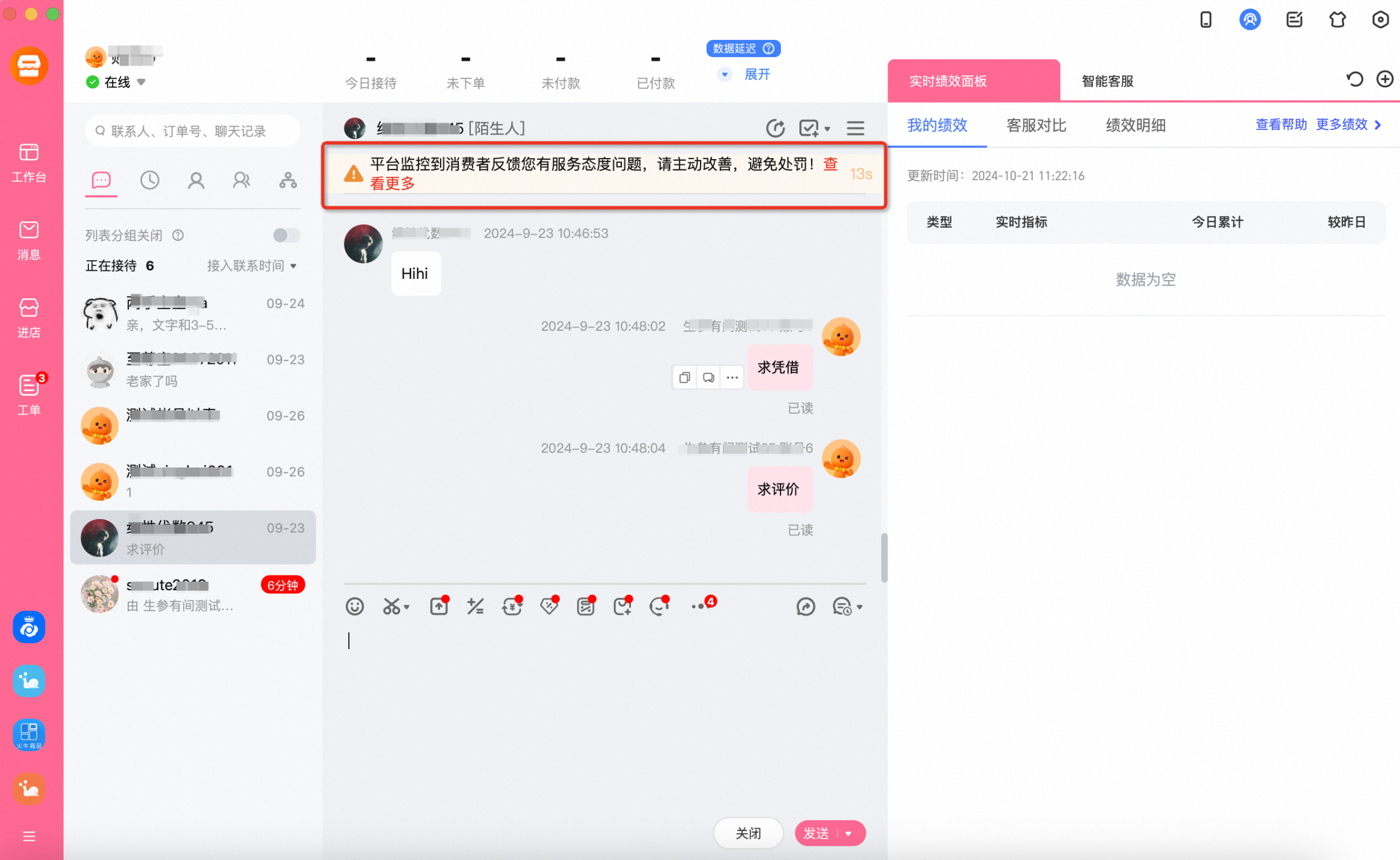Toggle the 列表分组关闭 list grouping switch
This screenshot has height=860, width=1400.
pyautogui.click(x=286, y=235)
